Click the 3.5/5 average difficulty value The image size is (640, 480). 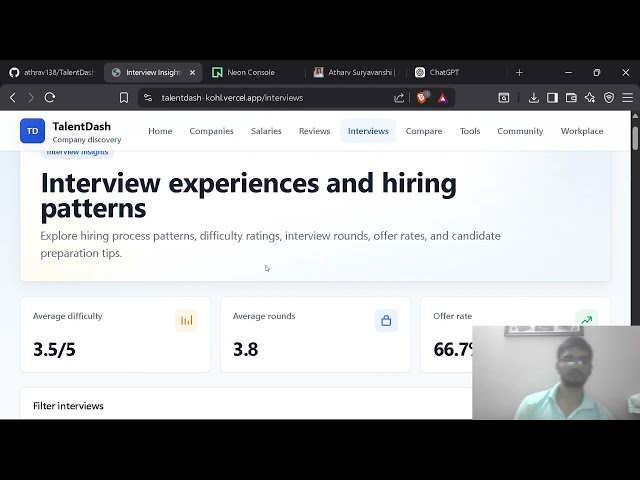click(x=54, y=350)
